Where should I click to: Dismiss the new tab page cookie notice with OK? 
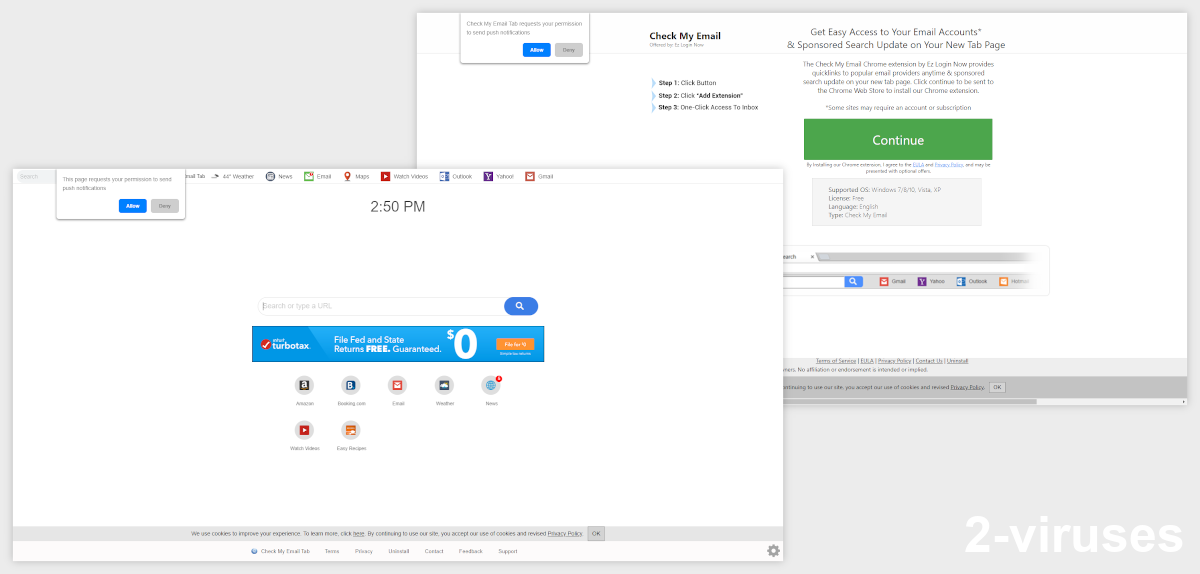point(596,534)
